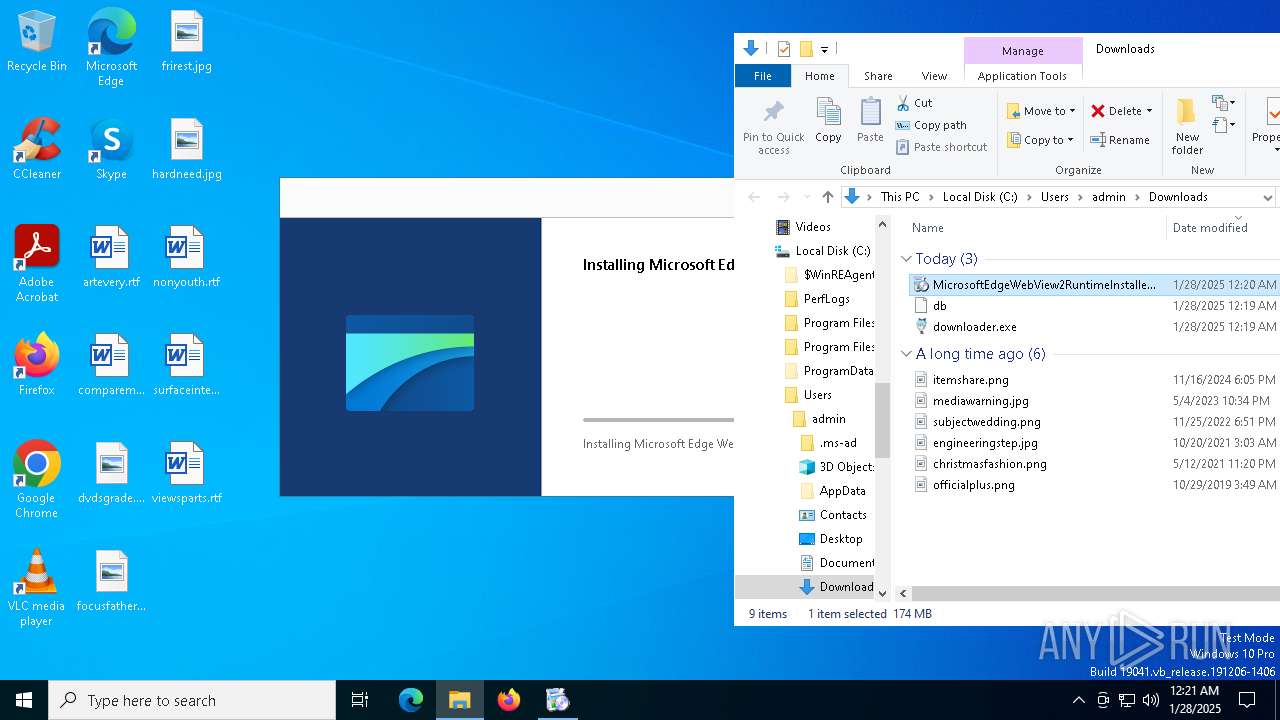Open Task View on the taskbar
This screenshot has width=1280, height=720.
[360, 700]
